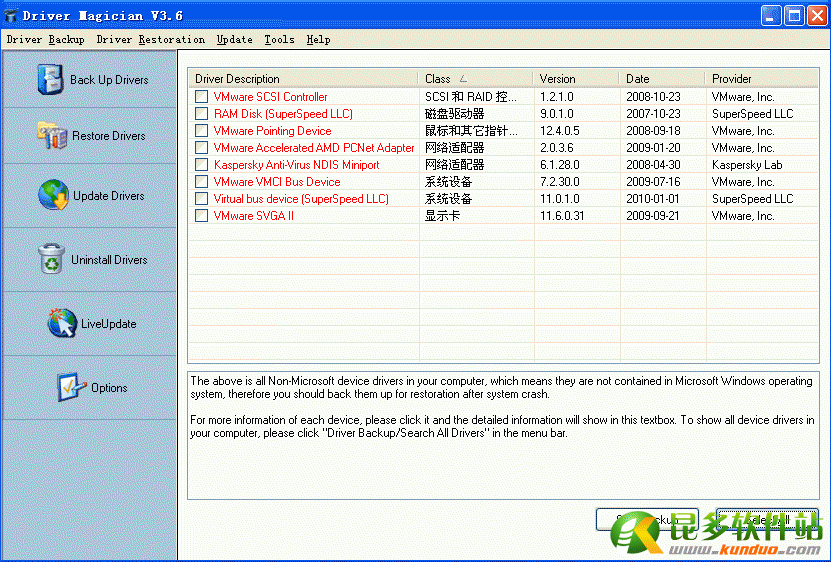Click the Update Drivers label
Image resolution: width=831 pixels, height=562 pixels.
point(109,196)
